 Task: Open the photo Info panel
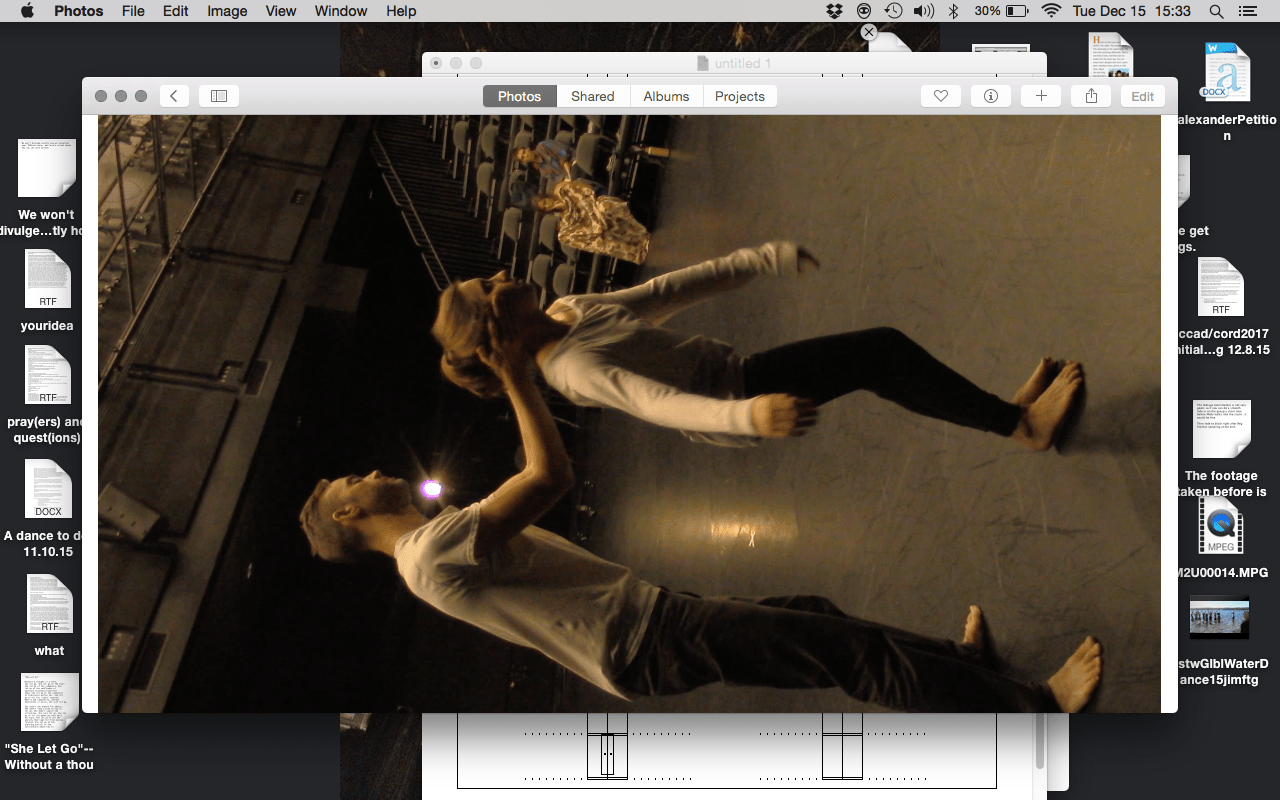(x=990, y=95)
